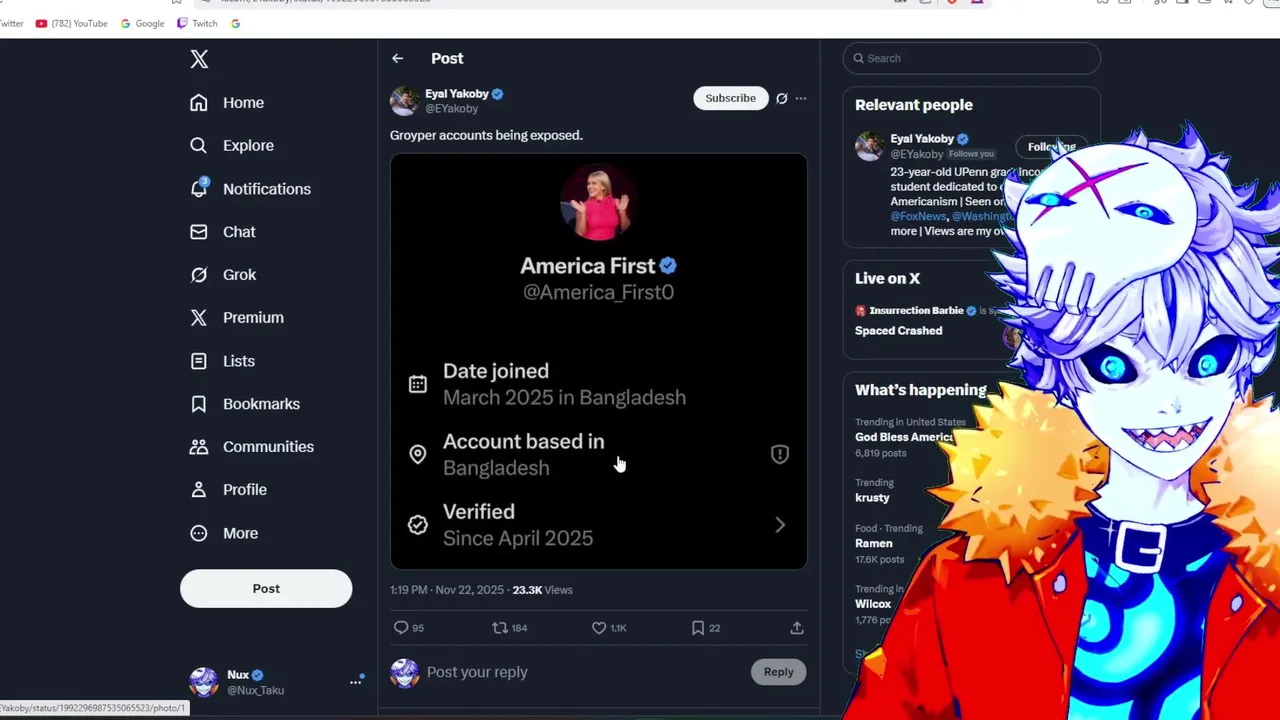Click the Search box
The image size is (1280, 720).
coord(972,58)
